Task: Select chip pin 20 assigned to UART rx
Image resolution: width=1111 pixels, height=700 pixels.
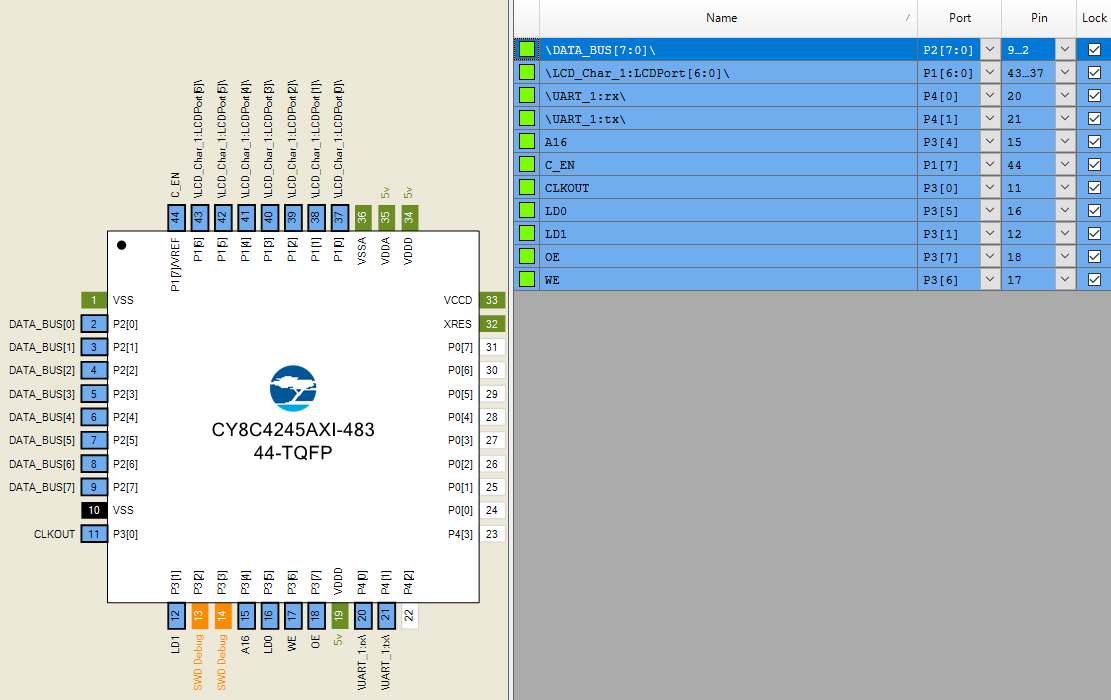Action: pyautogui.click(x=362, y=616)
